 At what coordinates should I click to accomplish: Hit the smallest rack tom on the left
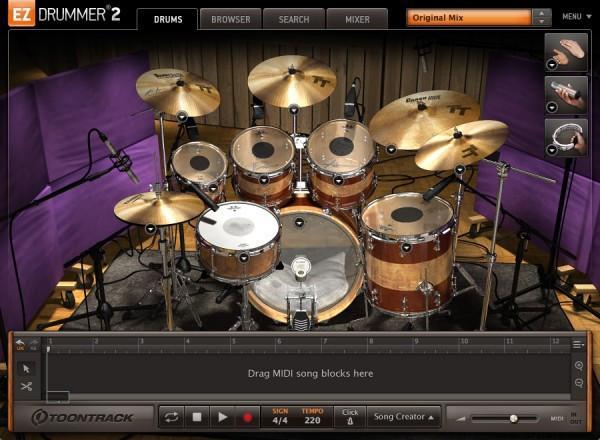[199, 163]
